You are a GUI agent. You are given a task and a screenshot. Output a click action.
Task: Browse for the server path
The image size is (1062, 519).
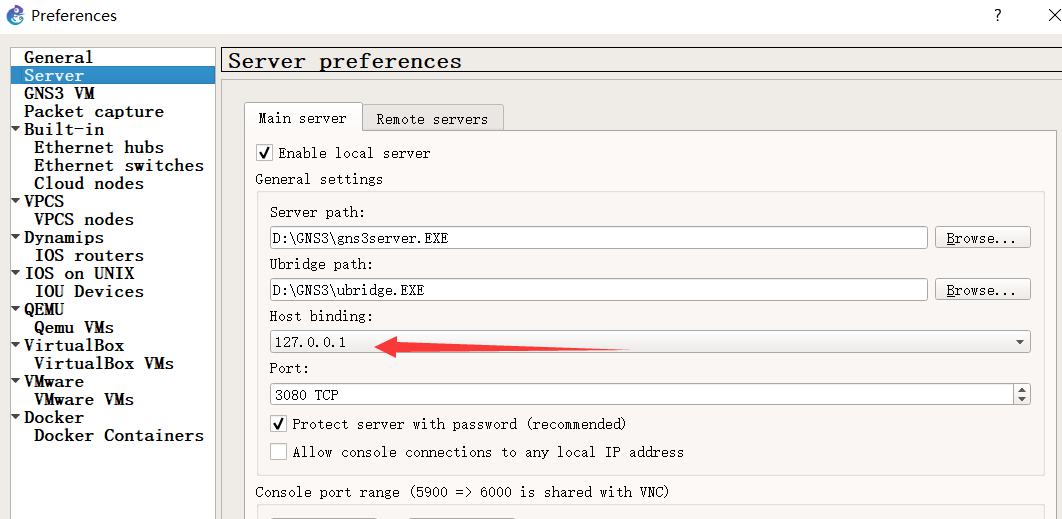[983, 238]
